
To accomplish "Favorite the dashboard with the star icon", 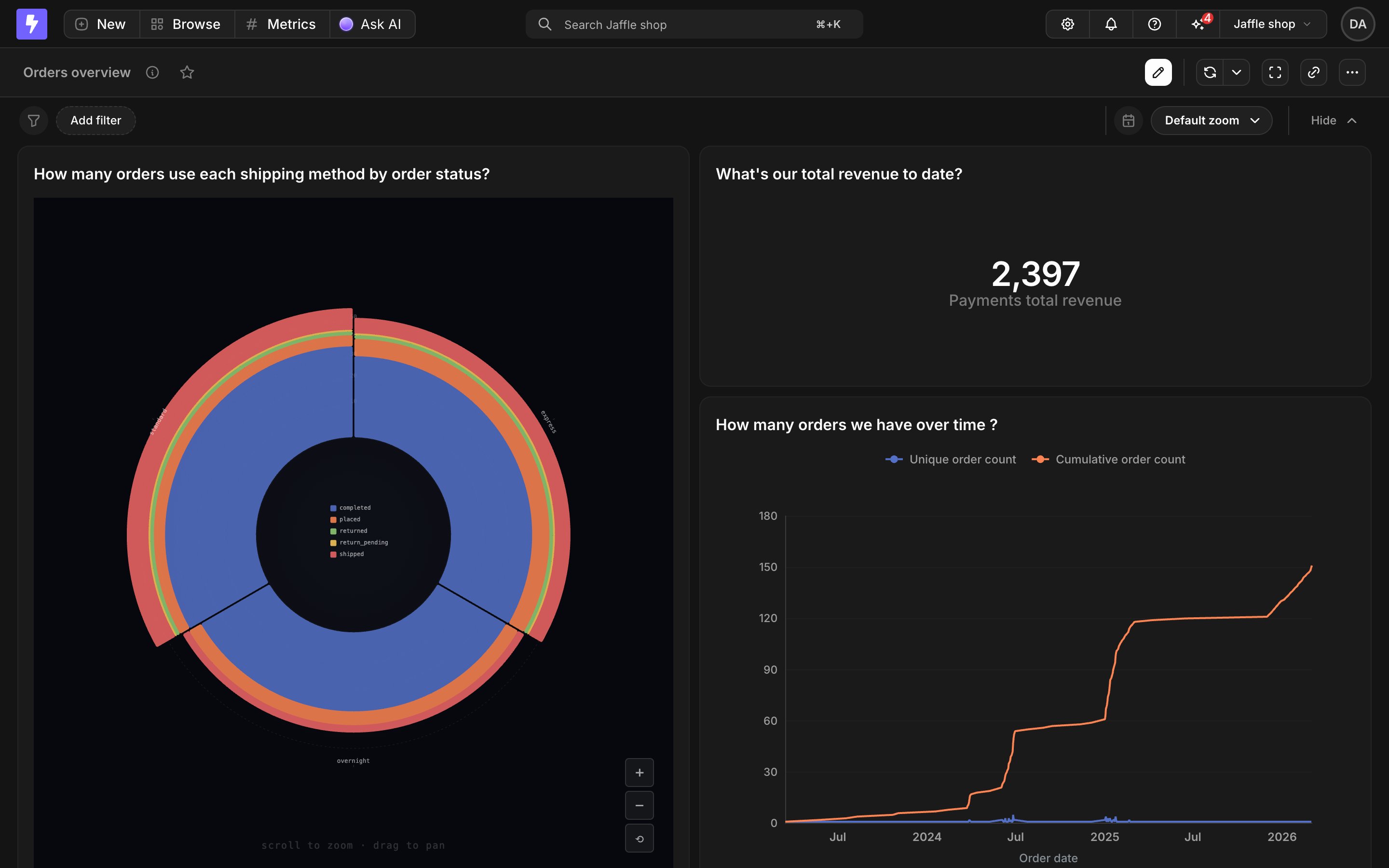I will pos(187,72).
